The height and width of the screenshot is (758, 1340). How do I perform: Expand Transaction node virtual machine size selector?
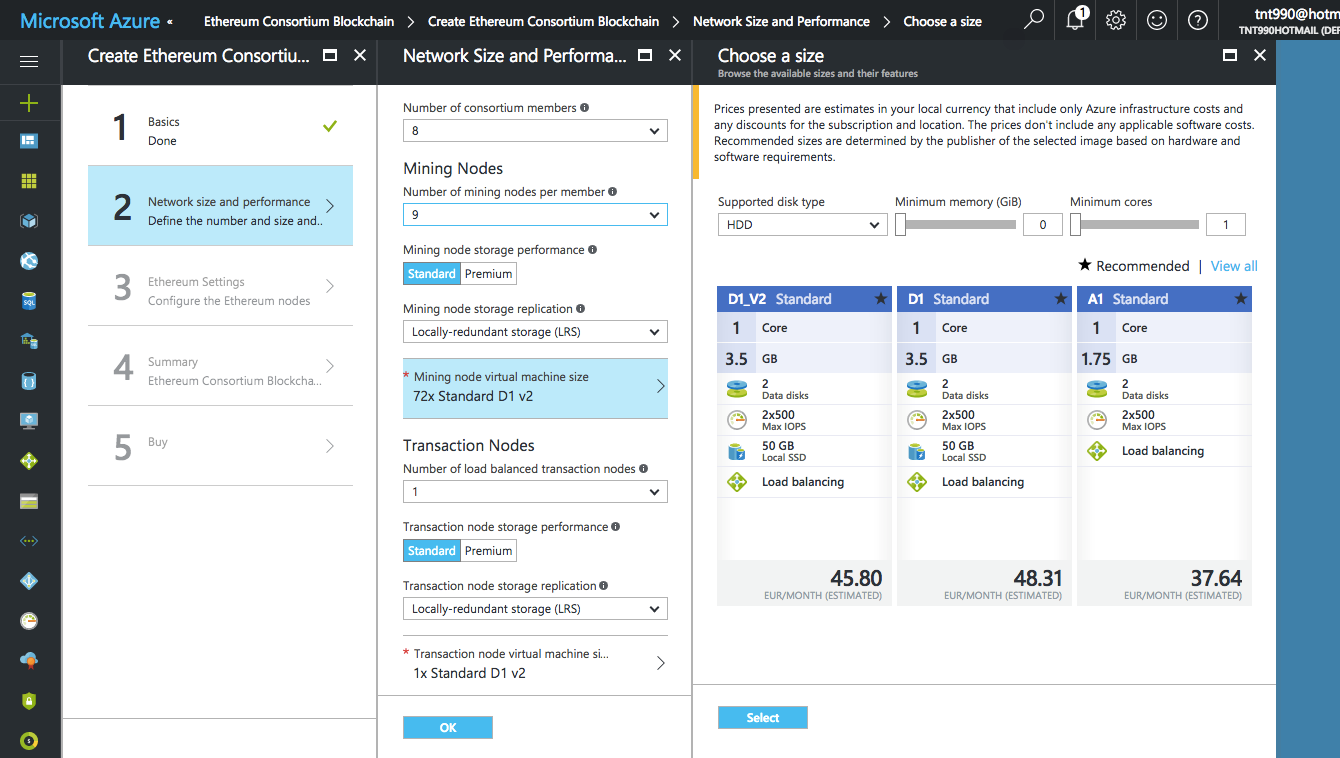click(535, 665)
